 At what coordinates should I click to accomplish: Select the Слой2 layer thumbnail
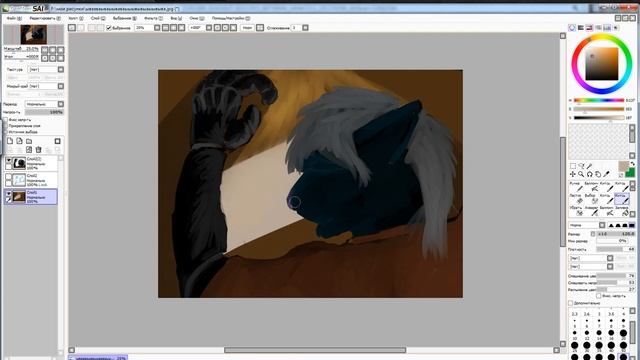(19, 180)
